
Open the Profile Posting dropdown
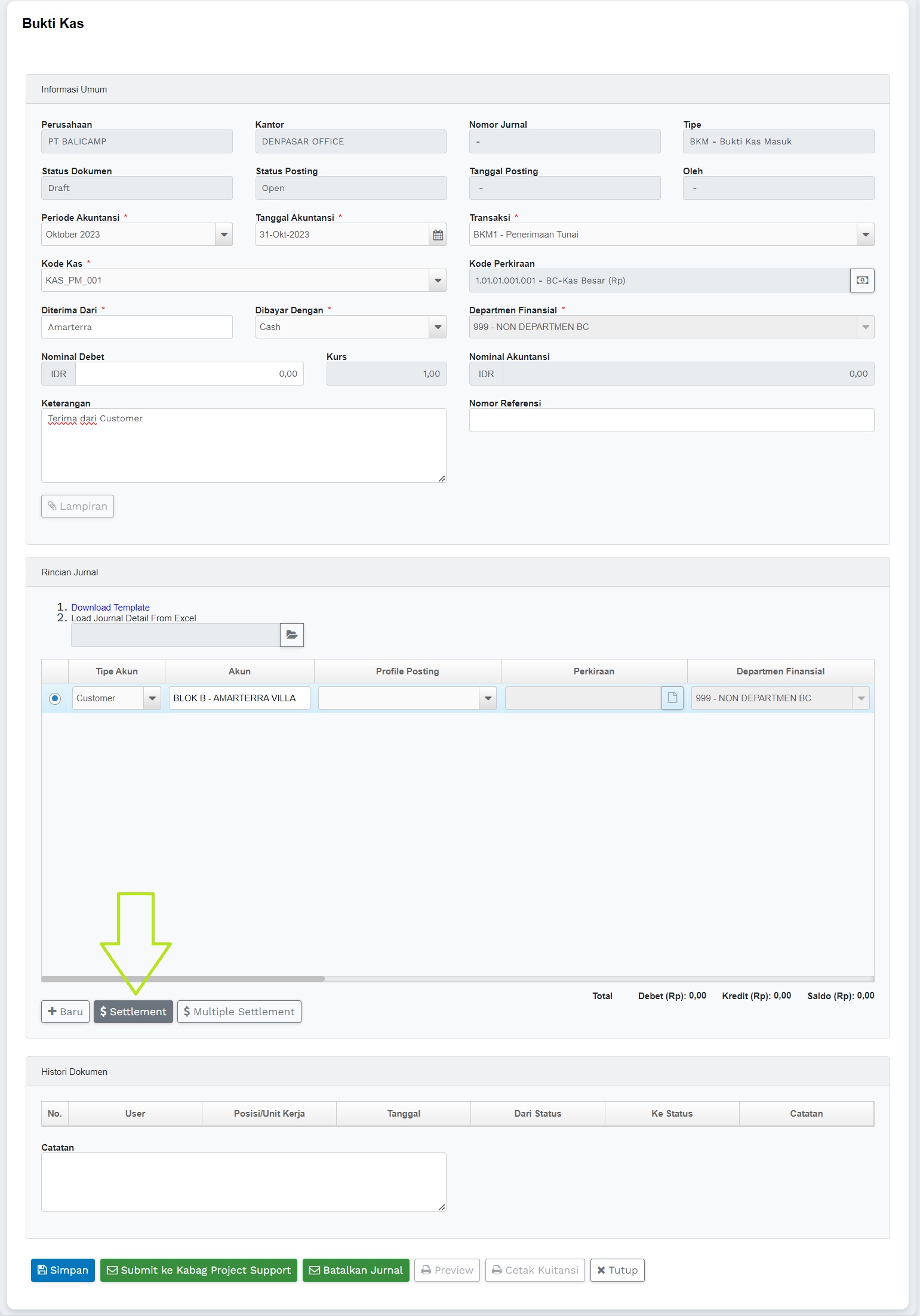click(x=488, y=698)
